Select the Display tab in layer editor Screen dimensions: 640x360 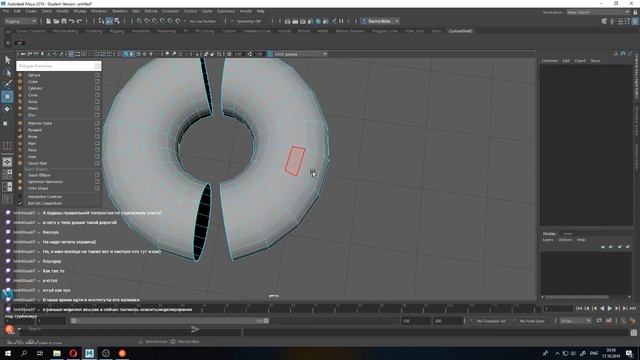coord(549,234)
